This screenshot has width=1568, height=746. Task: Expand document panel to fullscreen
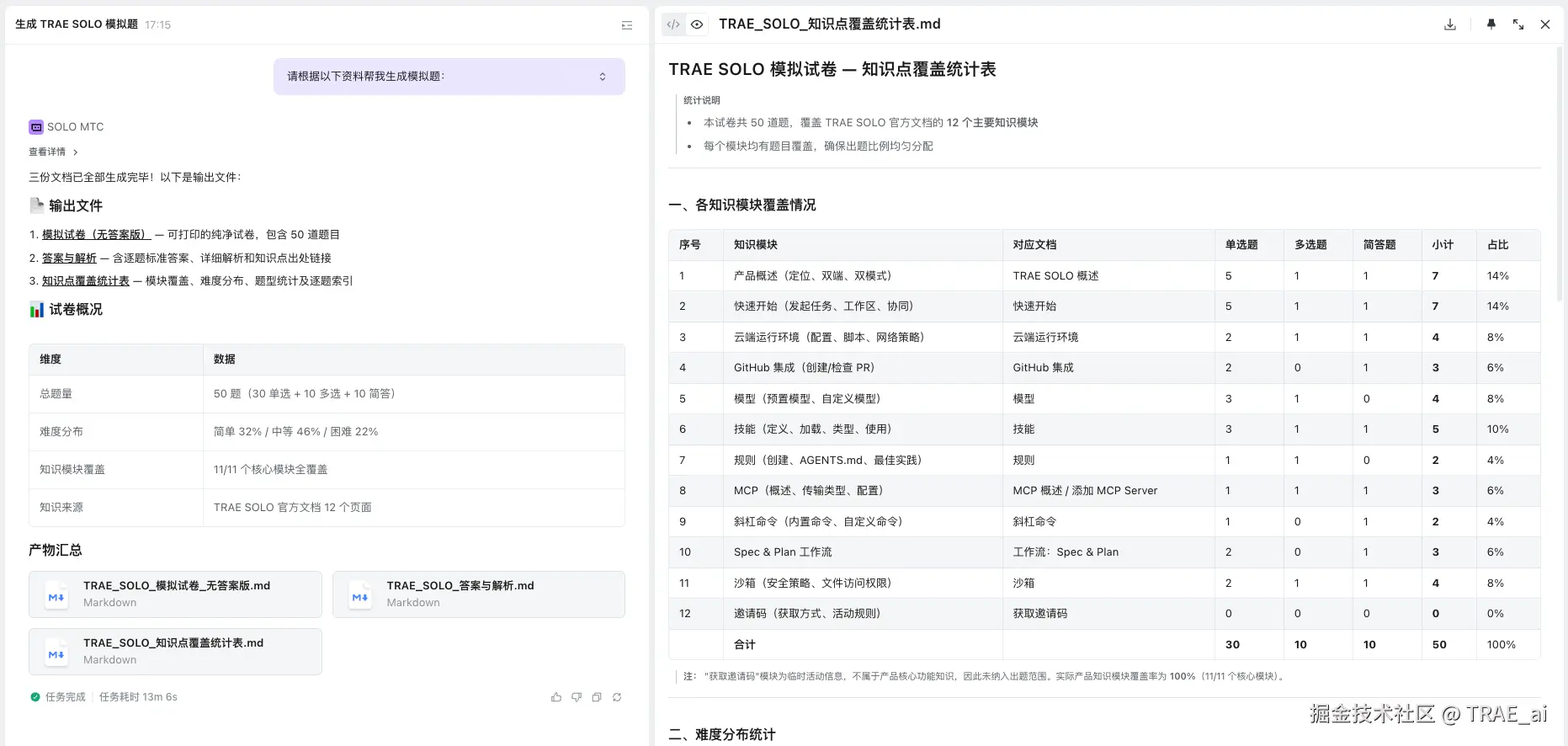pyautogui.click(x=1518, y=24)
